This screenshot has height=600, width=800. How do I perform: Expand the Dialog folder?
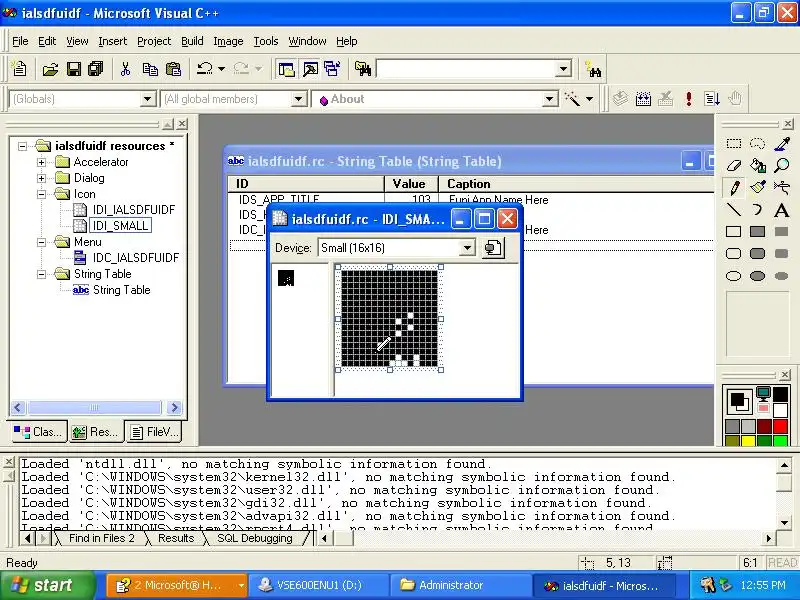coord(41,178)
